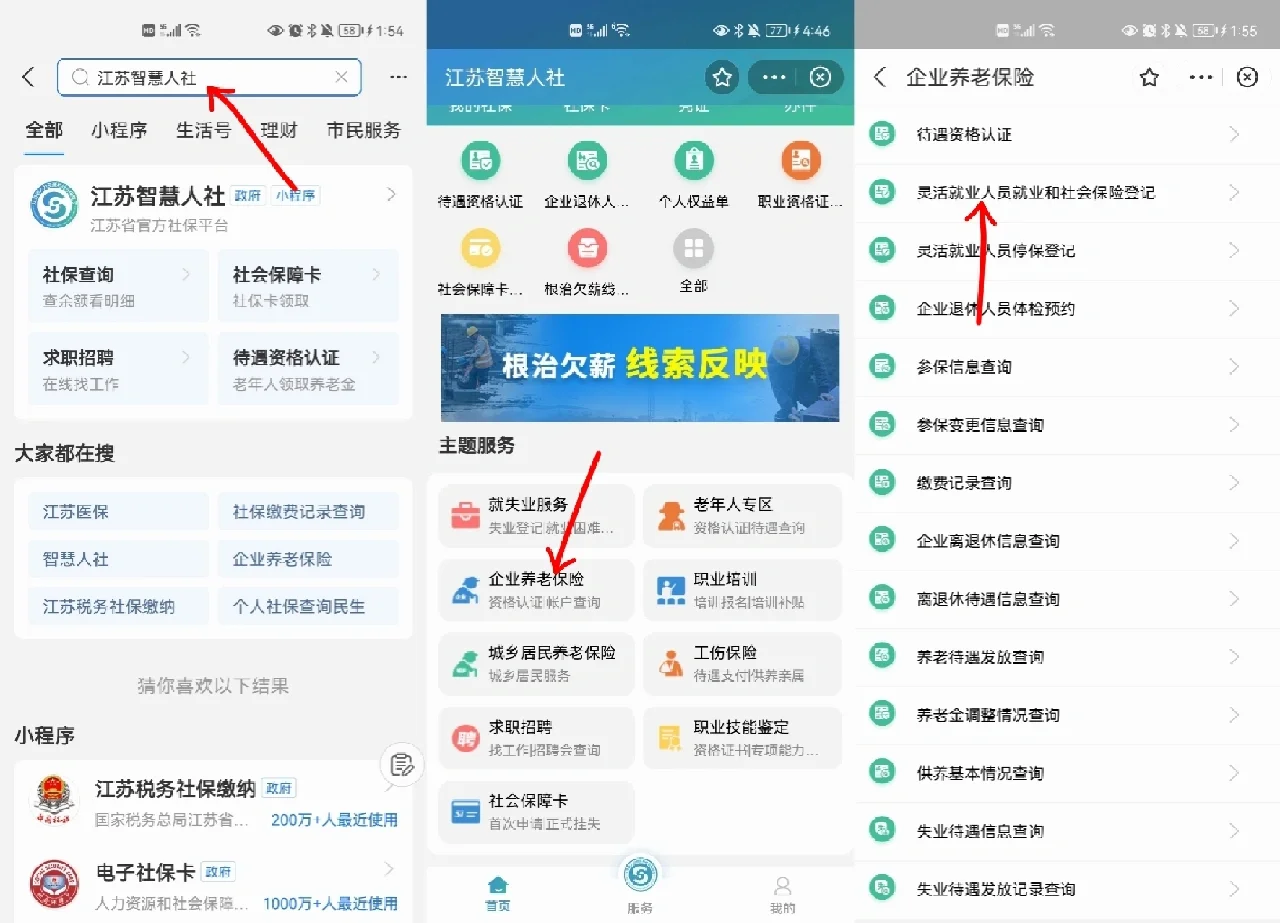Open the 电子社保卡 mini program icon
The image size is (1280, 923).
[x=53, y=884]
